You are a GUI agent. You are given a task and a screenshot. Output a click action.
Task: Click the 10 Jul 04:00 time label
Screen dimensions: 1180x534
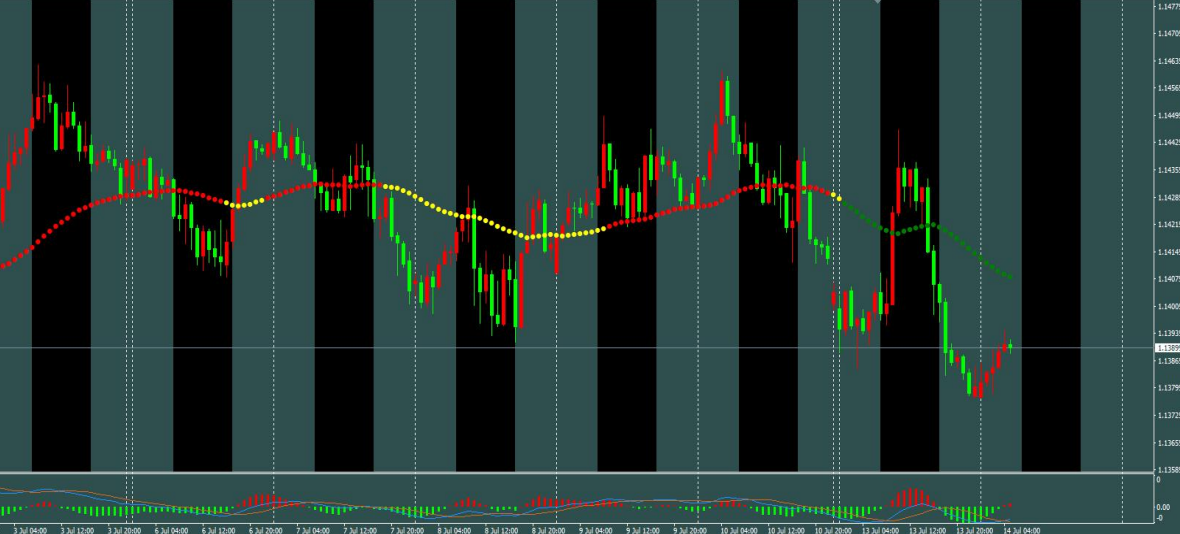[x=739, y=530]
